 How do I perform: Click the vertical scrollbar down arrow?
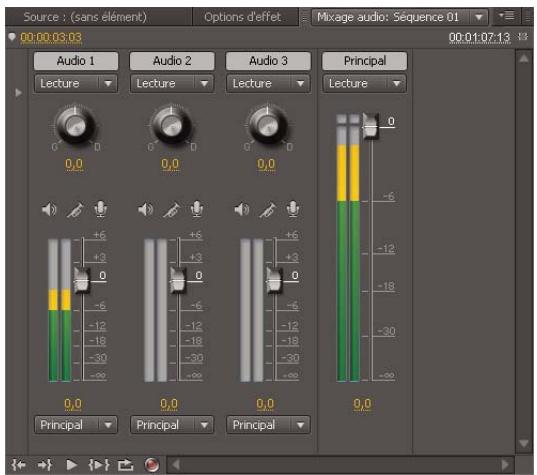click(x=524, y=443)
